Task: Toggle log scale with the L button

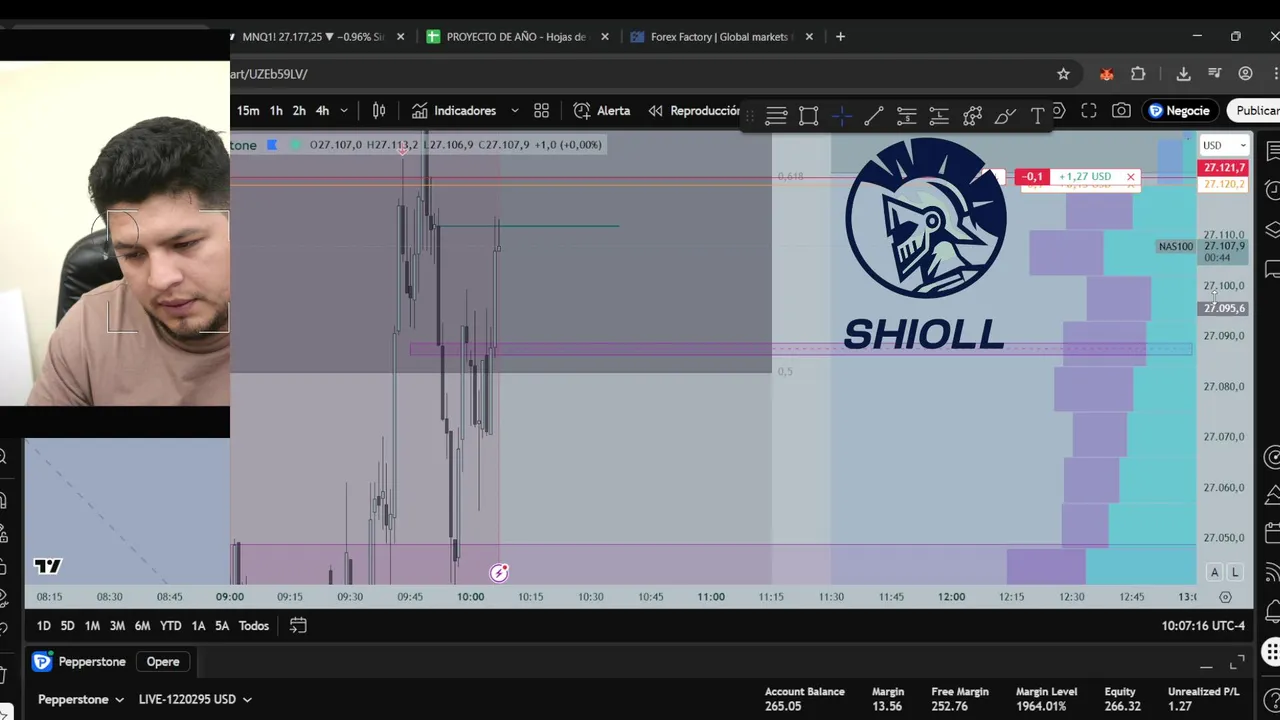Action: (x=1235, y=572)
